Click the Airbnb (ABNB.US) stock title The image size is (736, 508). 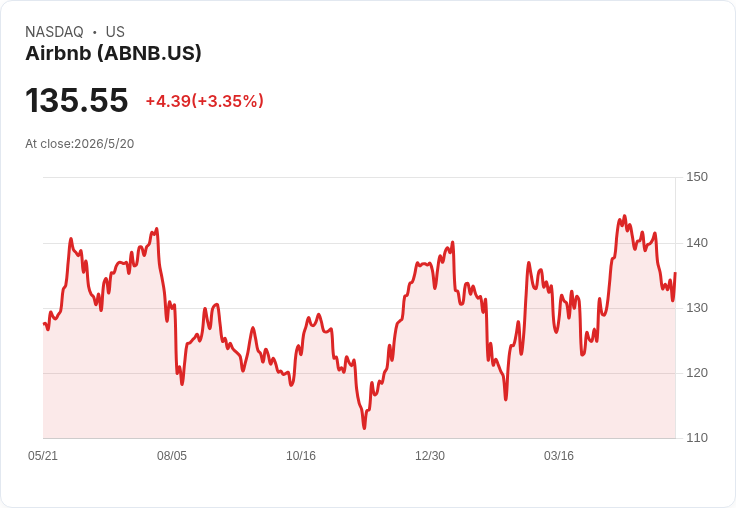coord(113,53)
